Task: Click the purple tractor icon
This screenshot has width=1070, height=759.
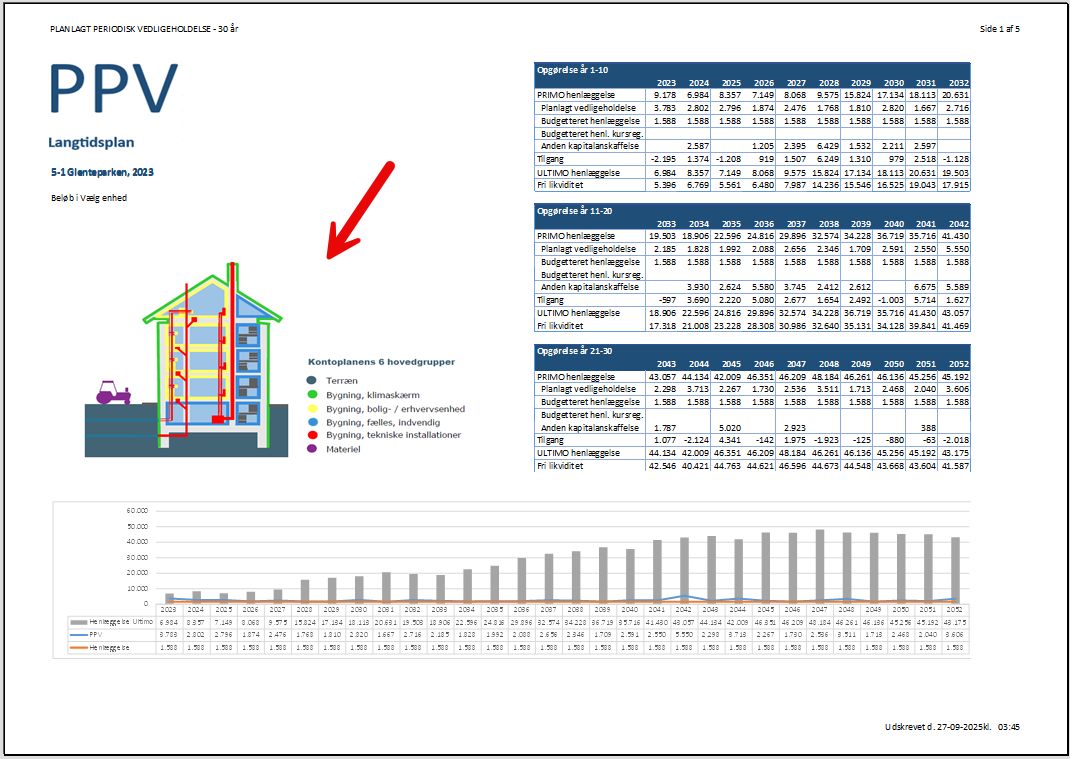Action: [x=113, y=392]
